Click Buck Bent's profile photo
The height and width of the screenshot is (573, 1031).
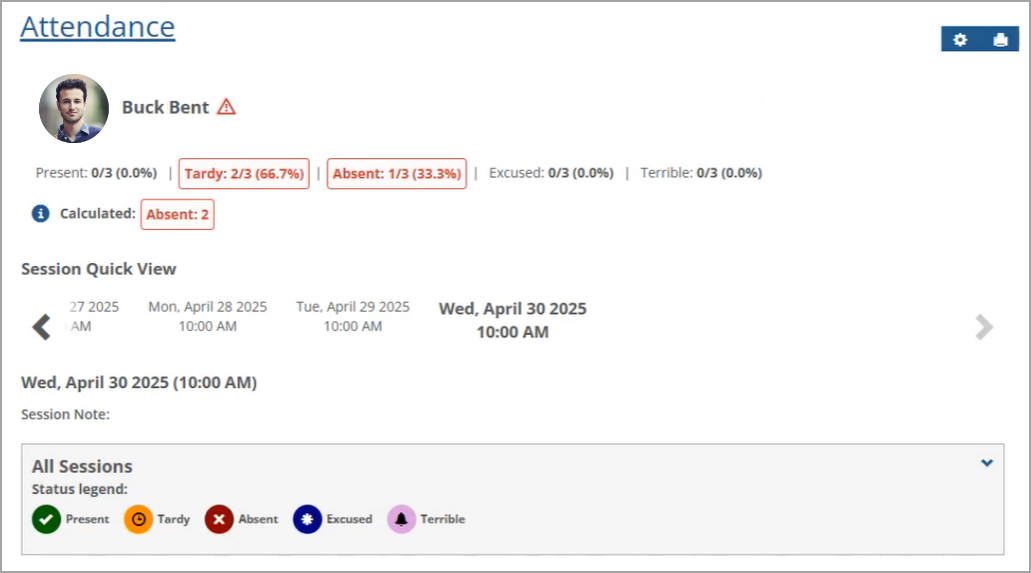pos(74,109)
